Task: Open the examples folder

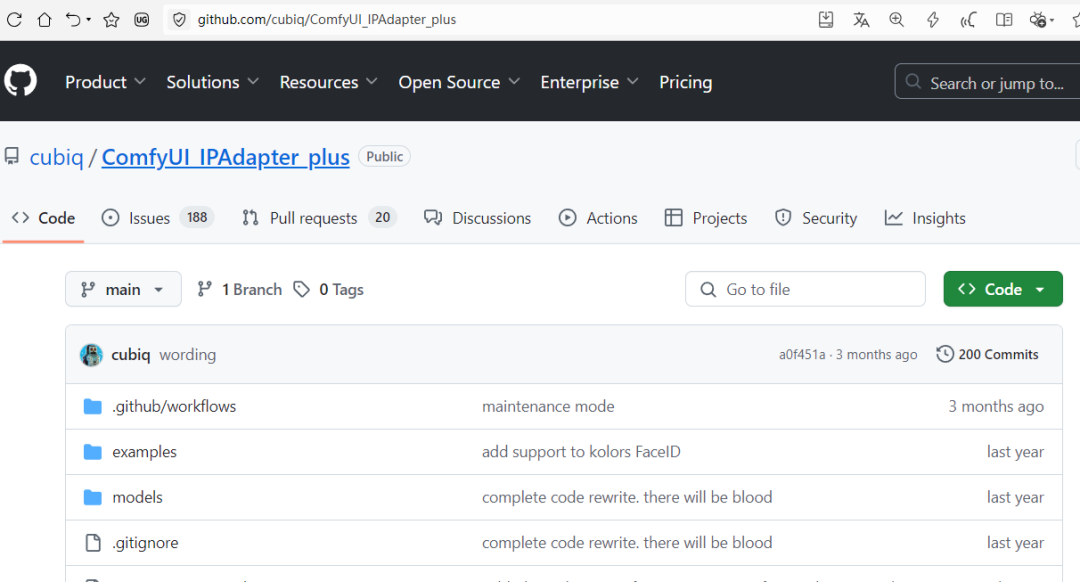Action: [x=145, y=452]
